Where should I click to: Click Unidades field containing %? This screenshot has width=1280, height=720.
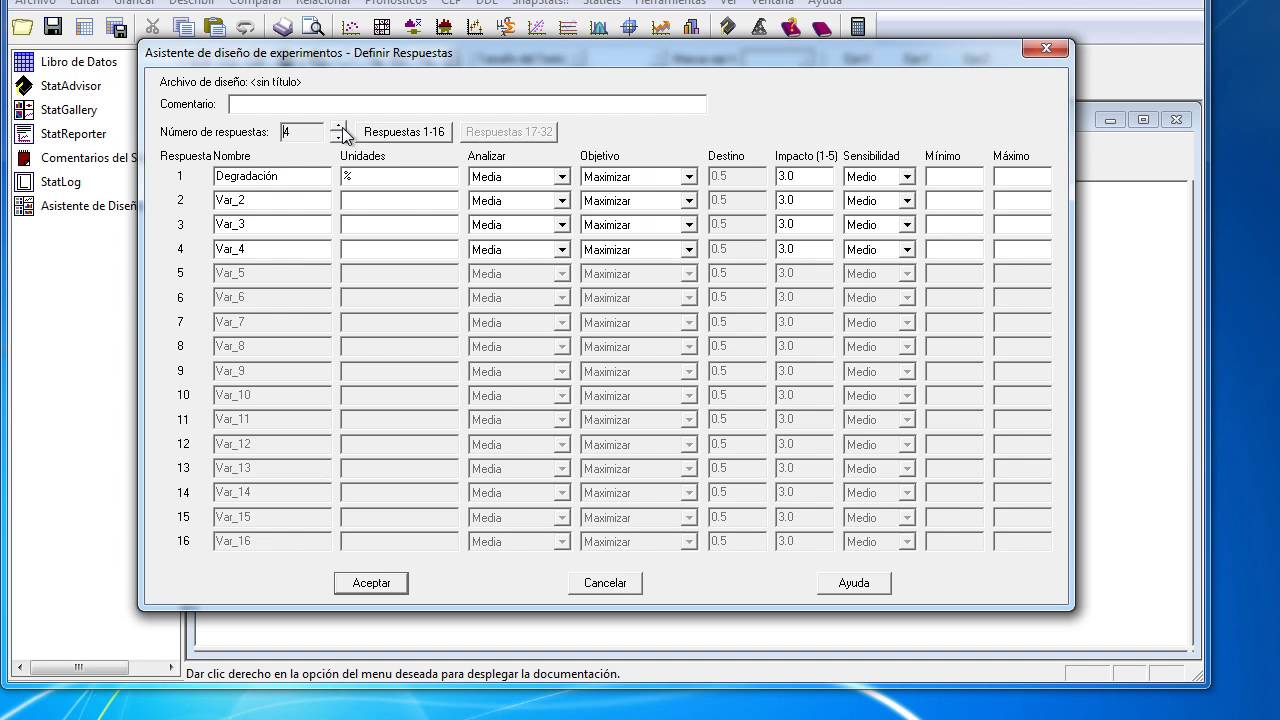pos(399,176)
